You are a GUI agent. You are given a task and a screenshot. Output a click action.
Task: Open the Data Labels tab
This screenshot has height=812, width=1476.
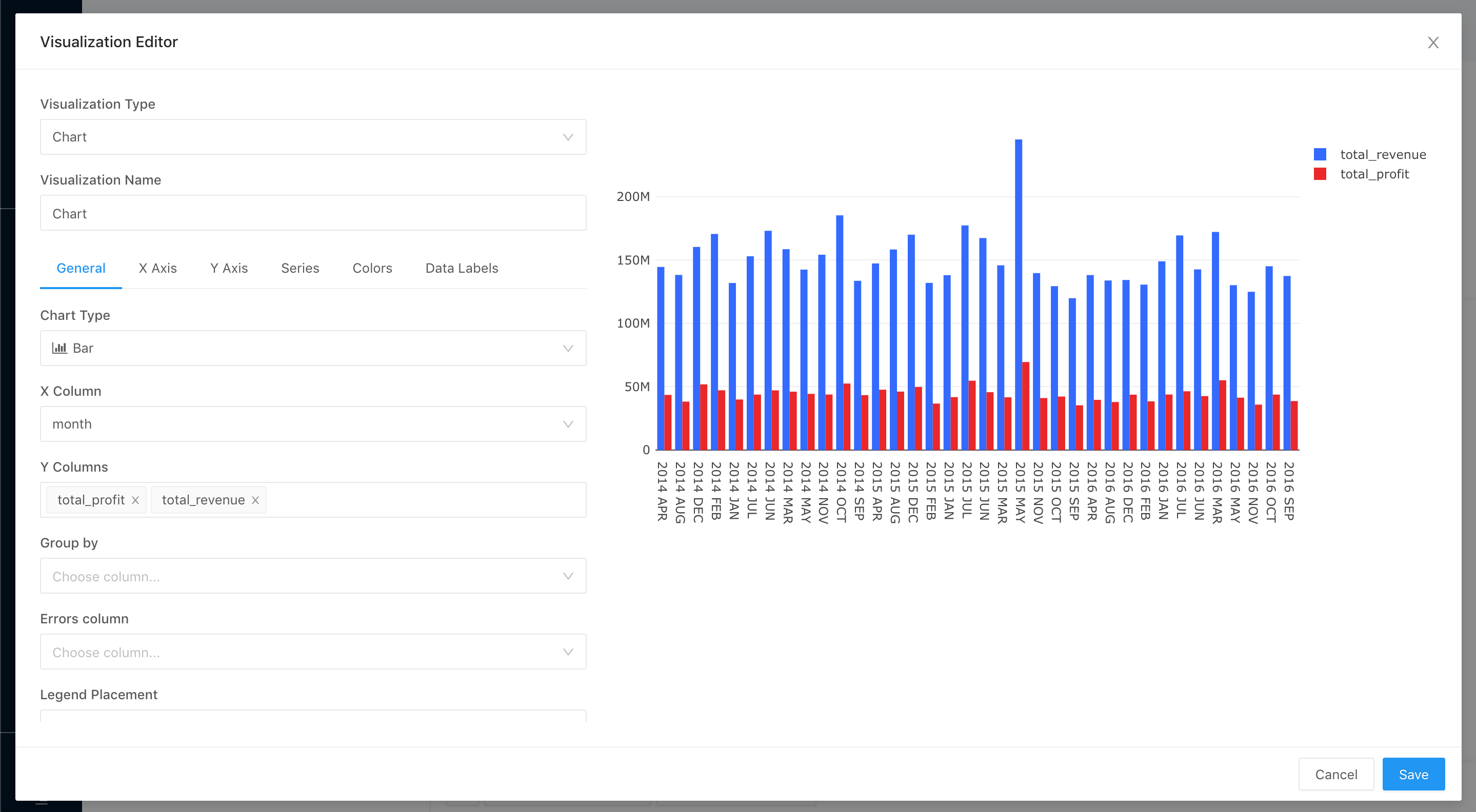[x=461, y=268]
